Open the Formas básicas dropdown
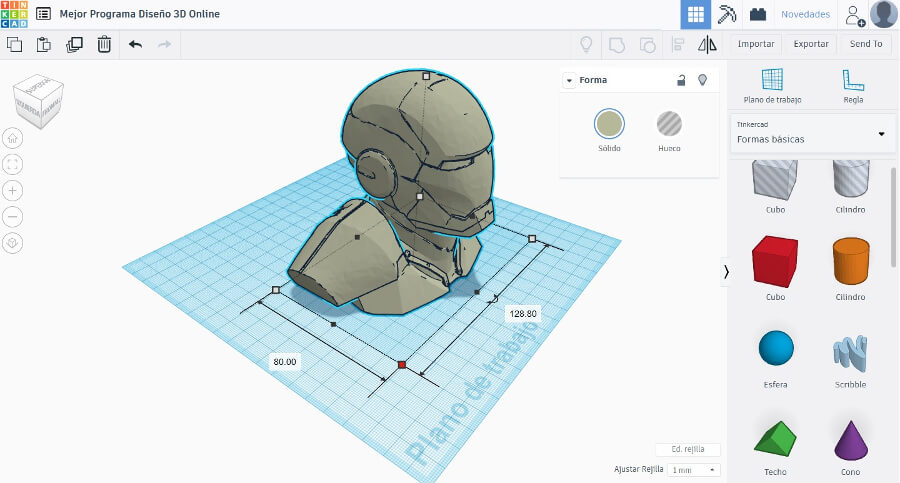 [x=811, y=133]
